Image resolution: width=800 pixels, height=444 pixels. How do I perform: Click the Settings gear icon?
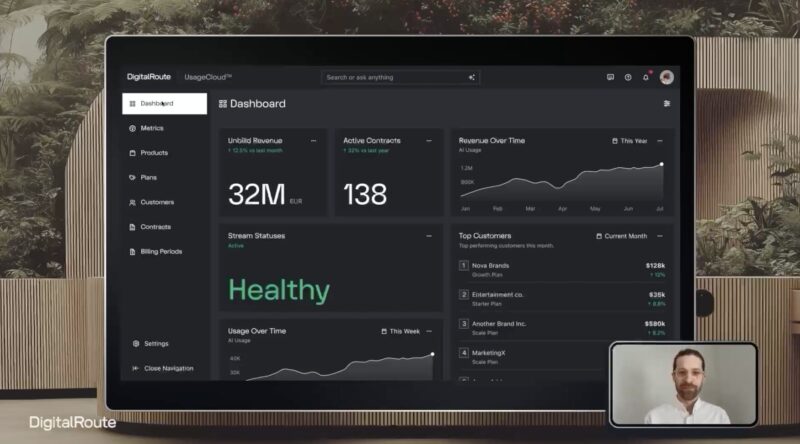(136, 343)
